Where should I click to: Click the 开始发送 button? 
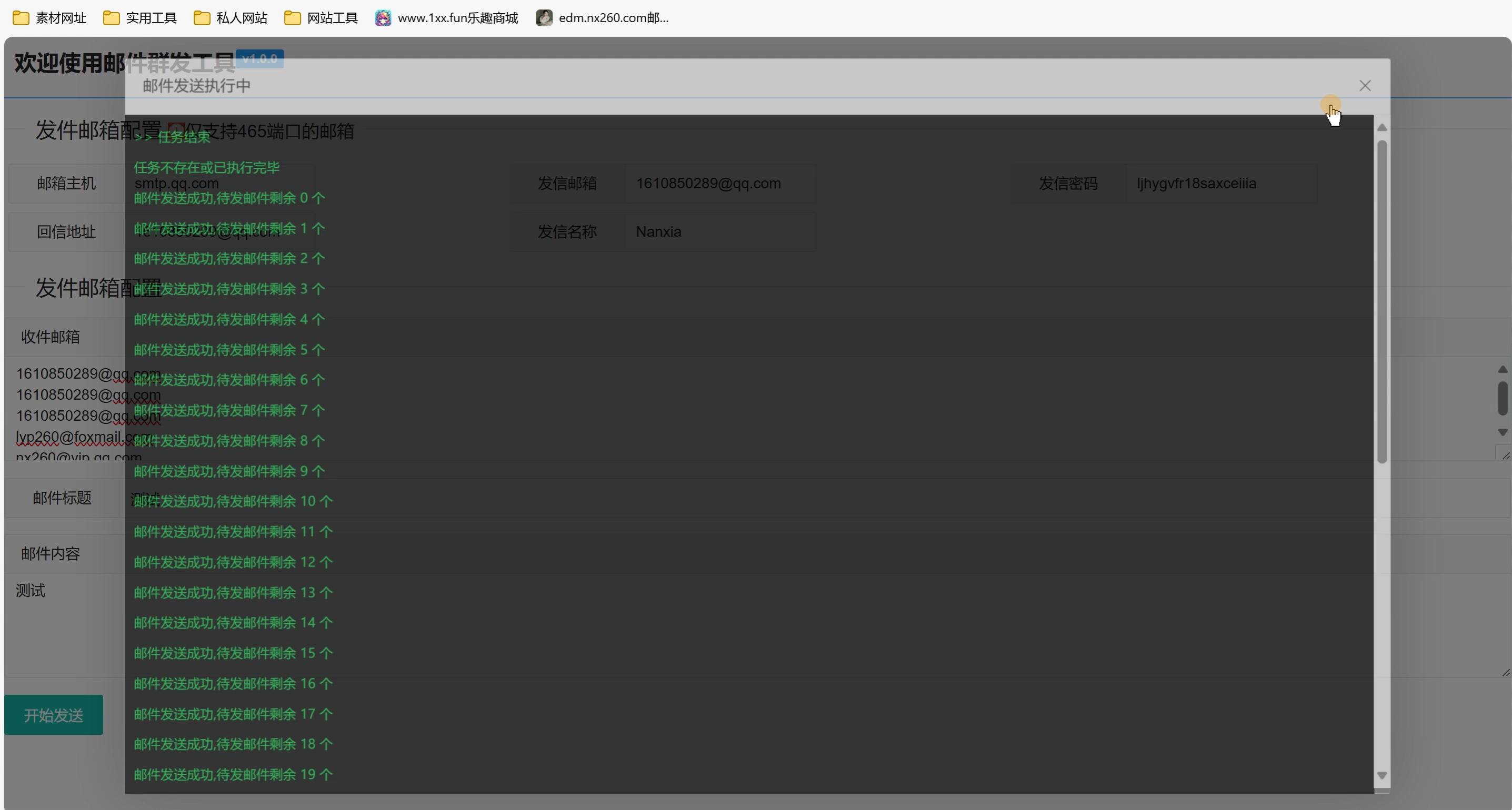click(x=53, y=714)
